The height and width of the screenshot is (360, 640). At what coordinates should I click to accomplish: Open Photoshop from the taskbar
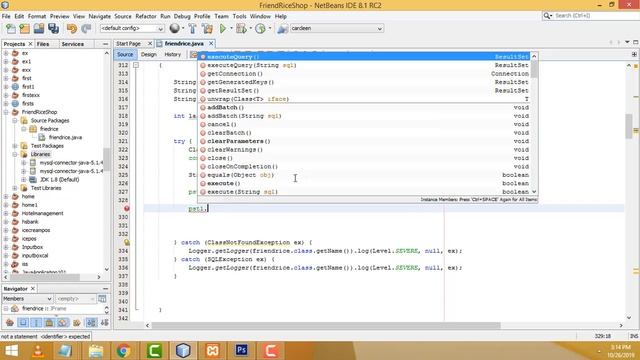click(x=241, y=351)
